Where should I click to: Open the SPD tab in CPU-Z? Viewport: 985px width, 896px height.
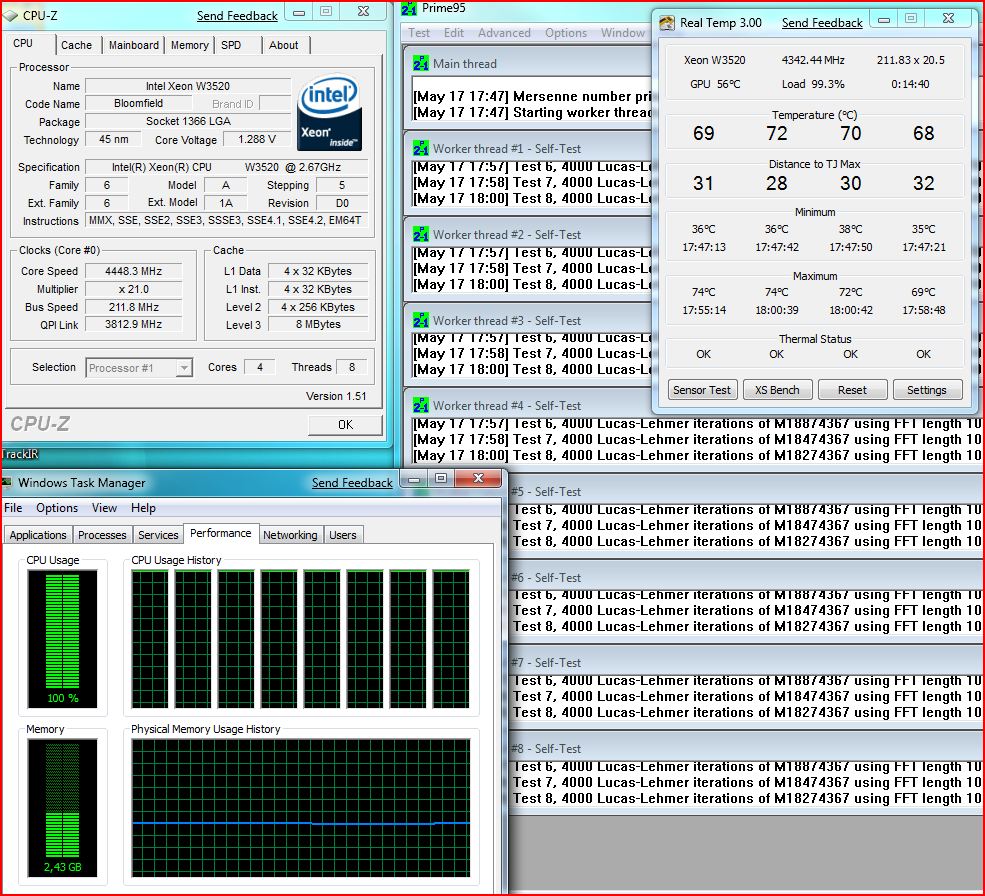(231, 45)
